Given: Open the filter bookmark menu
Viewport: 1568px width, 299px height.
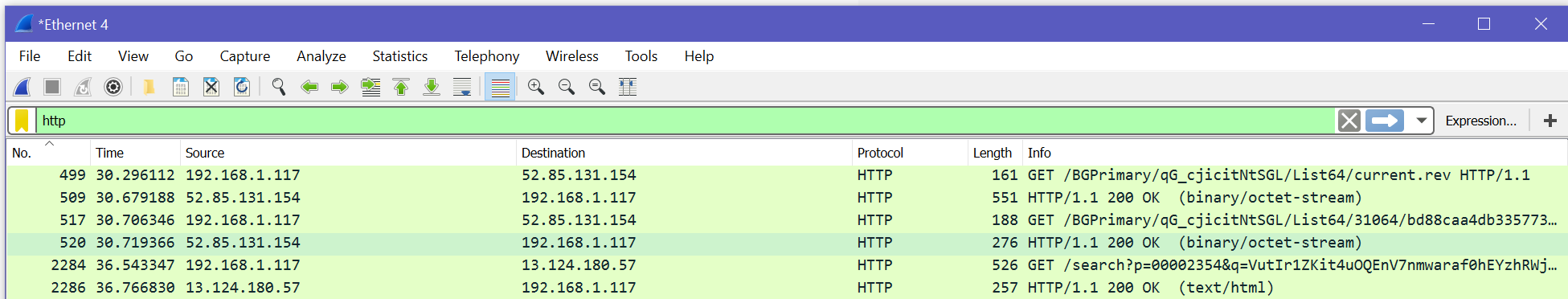Looking at the screenshot, I should (x=22, y=121).
